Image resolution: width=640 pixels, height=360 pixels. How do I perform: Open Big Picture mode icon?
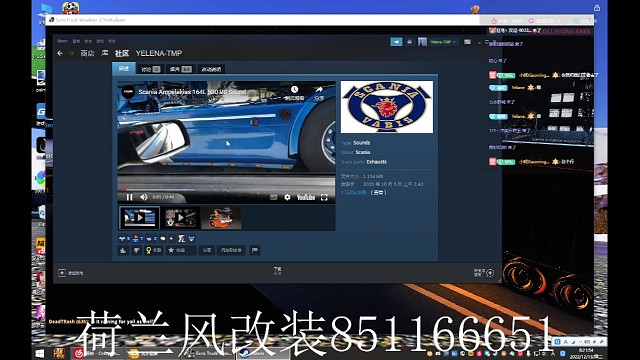pyautogui.click(x=467, y=42)
